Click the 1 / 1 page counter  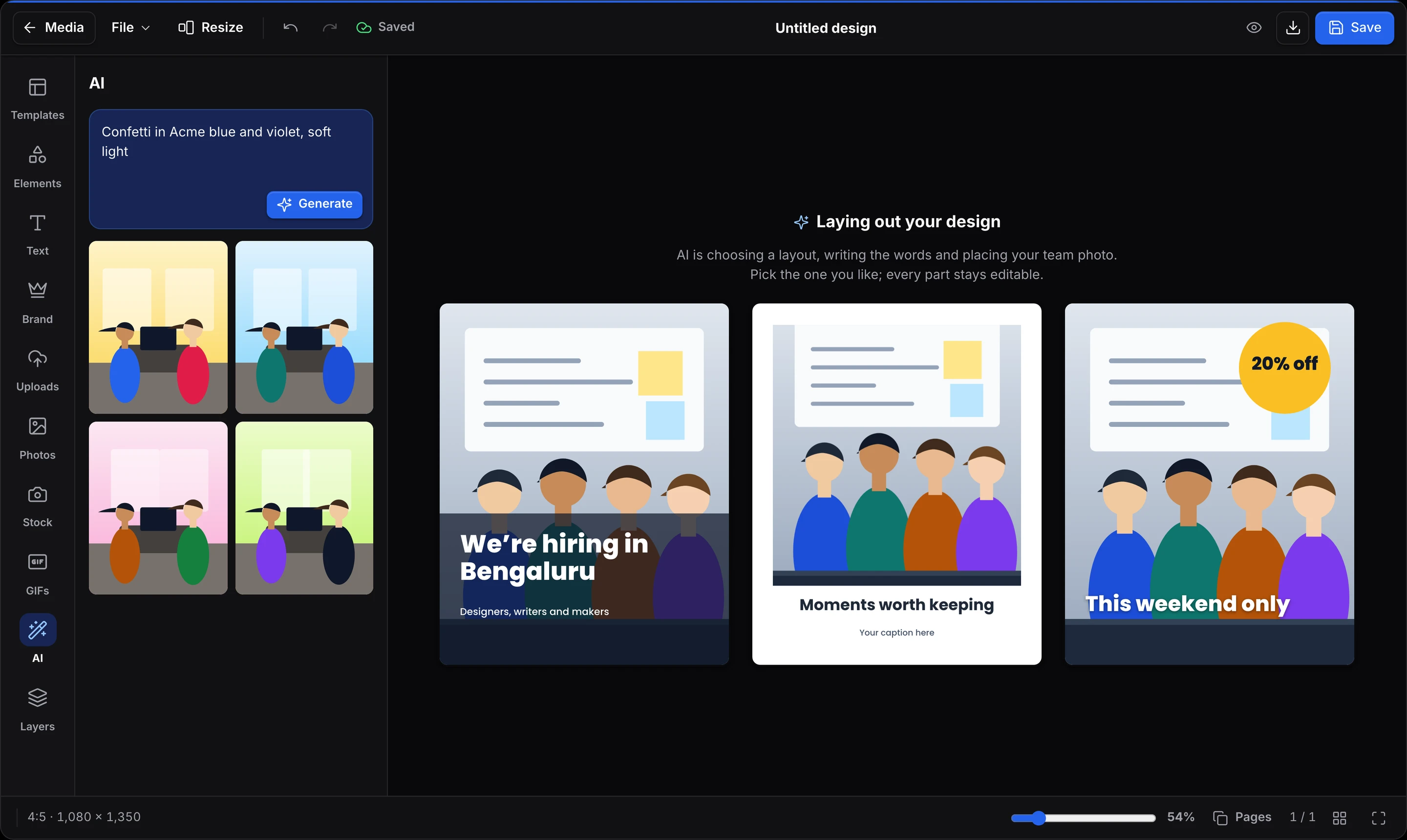pos(1302,818)
